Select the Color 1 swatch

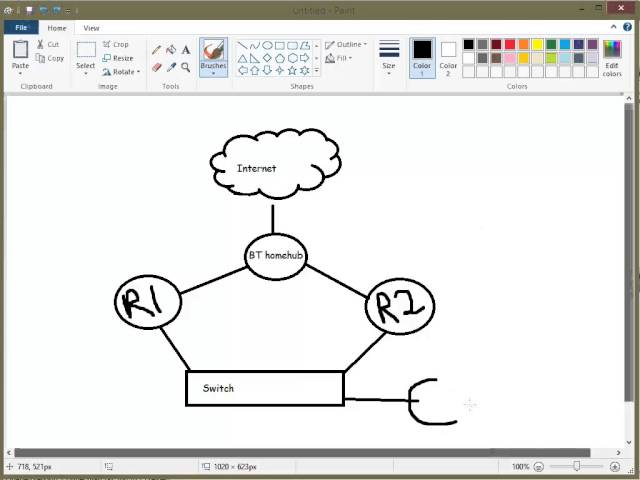pos(422,58)
